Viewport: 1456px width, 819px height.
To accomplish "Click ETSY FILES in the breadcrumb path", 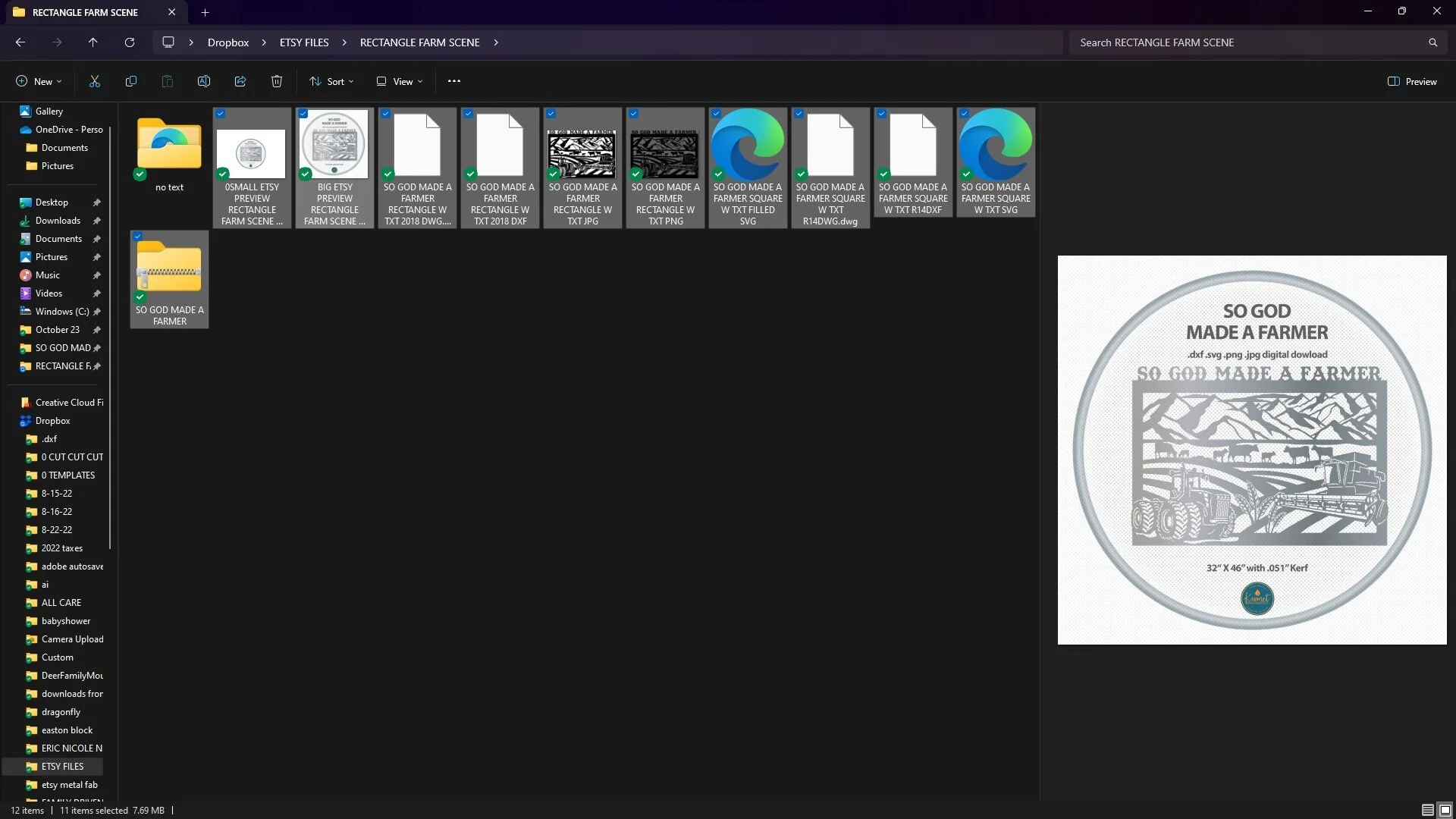I will 304,42.
